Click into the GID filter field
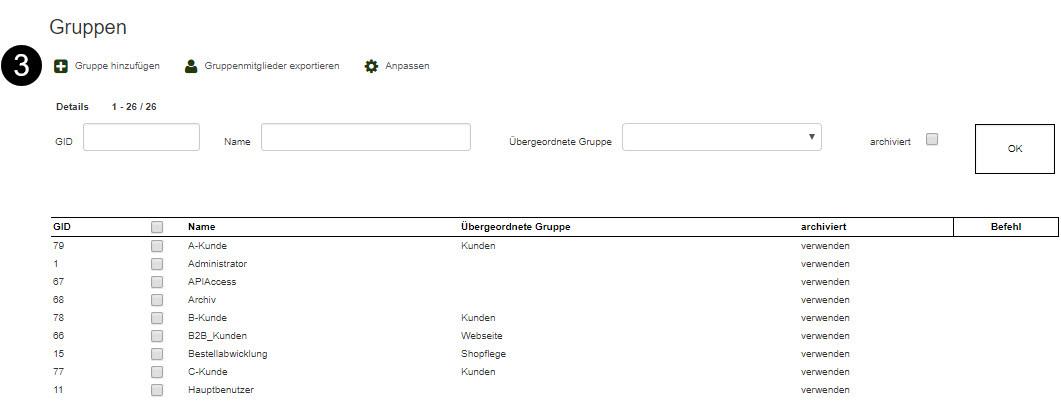Screen dimensions: 1061x419 (142, 137)
